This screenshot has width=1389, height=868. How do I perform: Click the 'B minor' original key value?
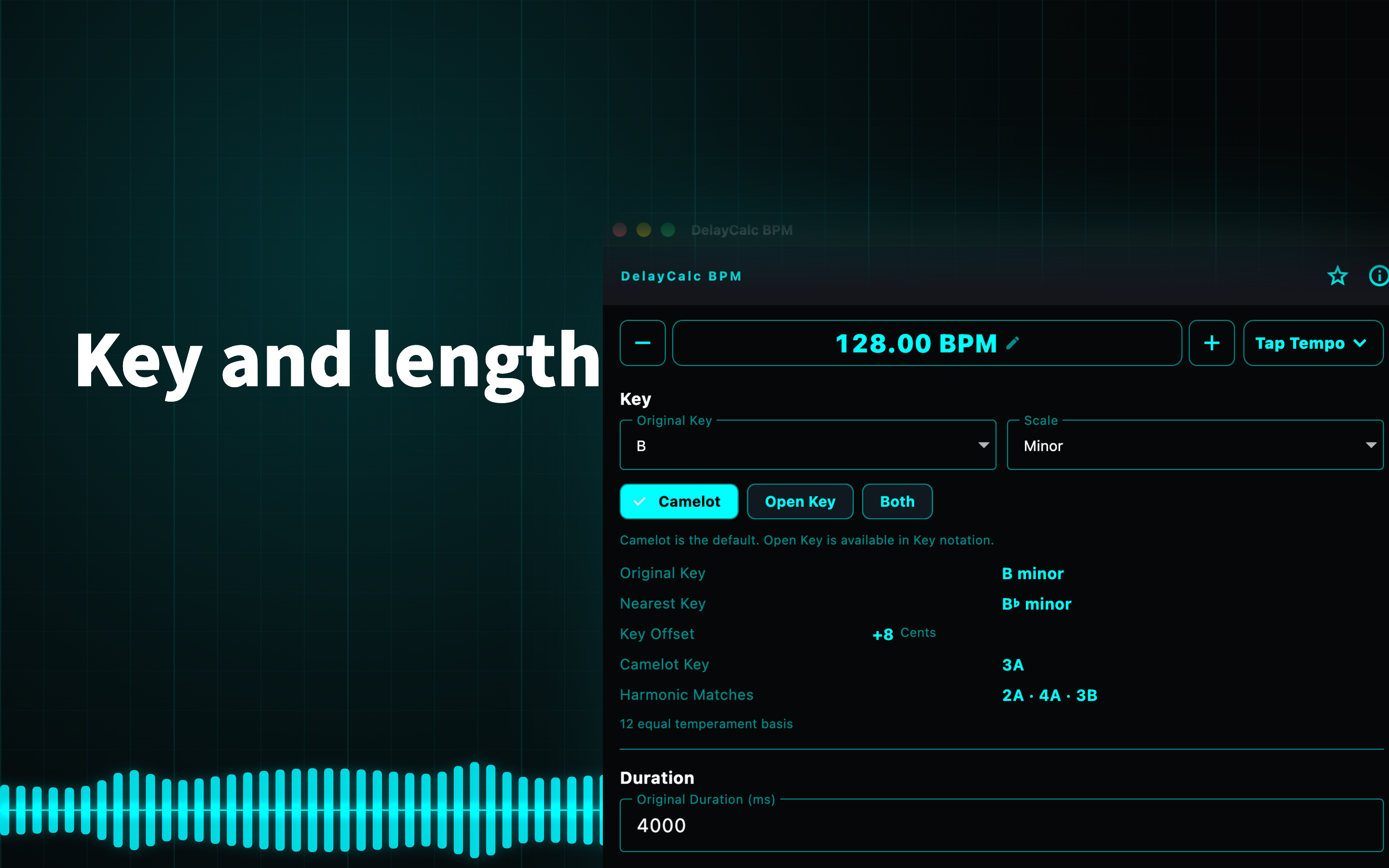coord(1033,573)
